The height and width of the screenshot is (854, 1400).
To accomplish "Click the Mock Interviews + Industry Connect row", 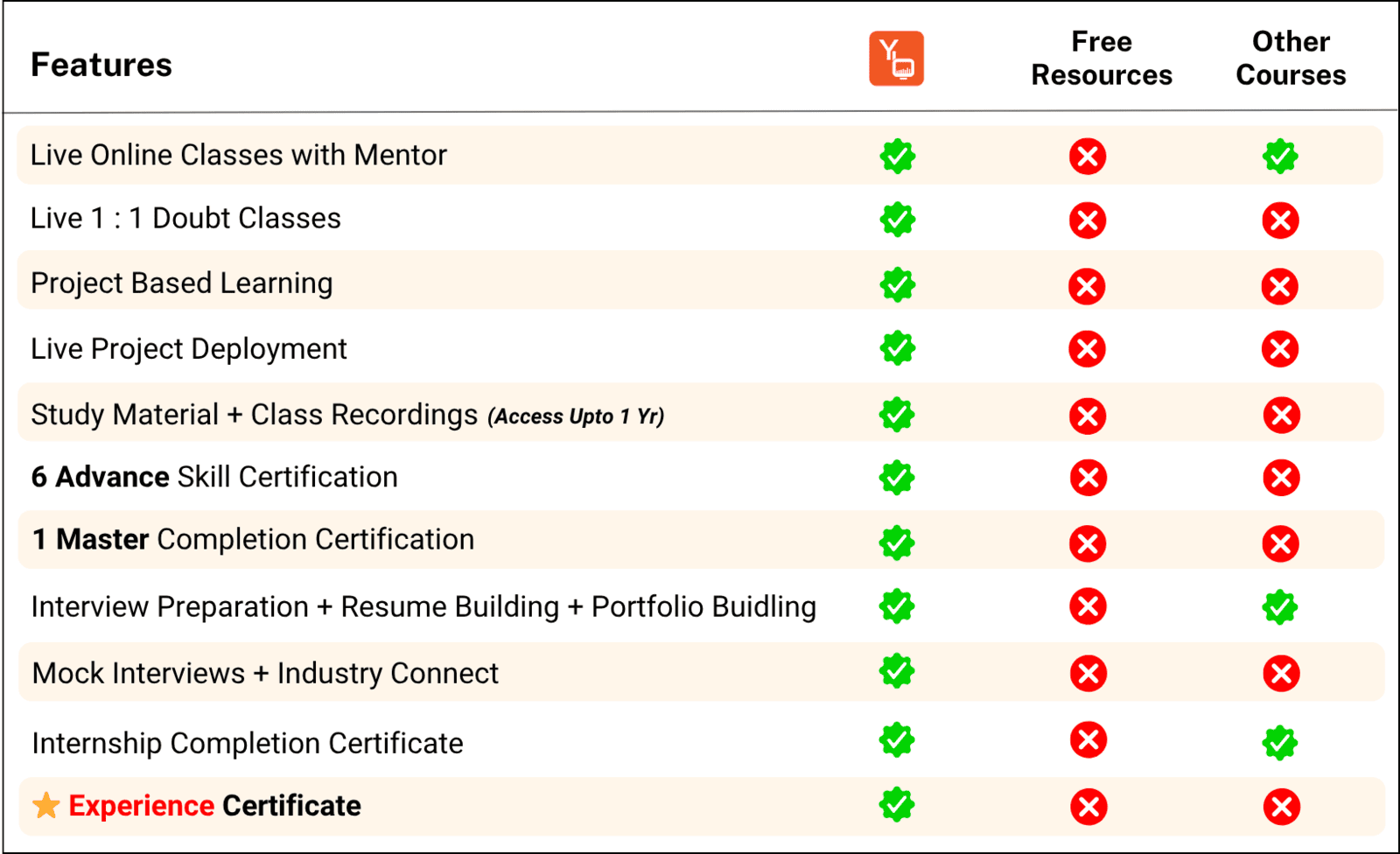I will click(x=701, y=672).
